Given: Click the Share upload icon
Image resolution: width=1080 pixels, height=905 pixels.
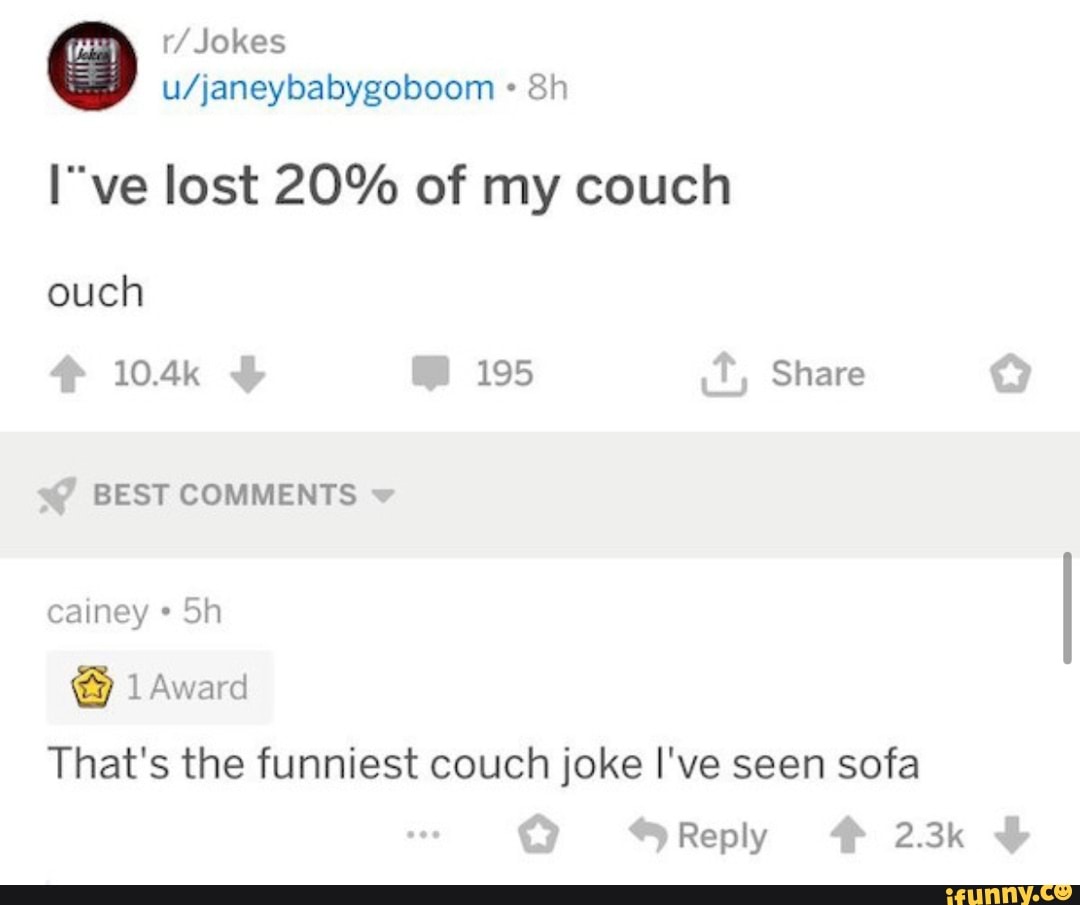Looking at the screenshot, I should click(722, 373).
